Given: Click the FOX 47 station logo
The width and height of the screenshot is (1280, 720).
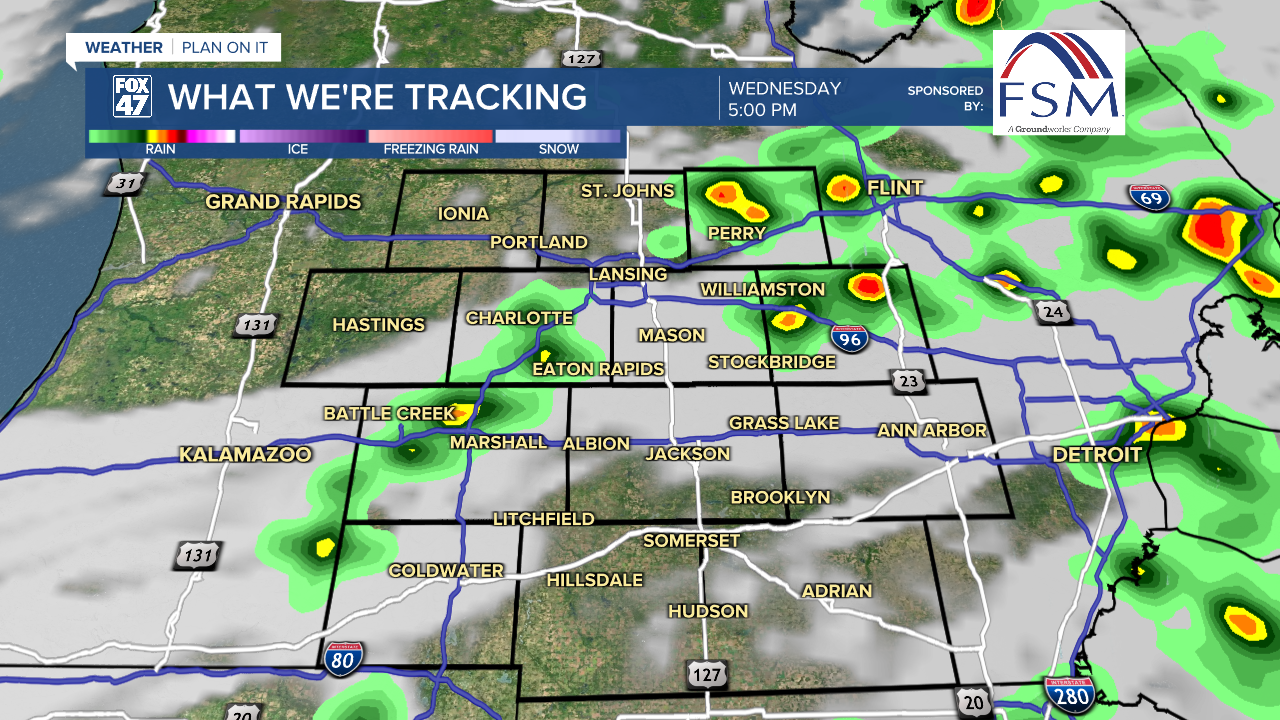Looking at the screenshot, I should click(131, 96).
